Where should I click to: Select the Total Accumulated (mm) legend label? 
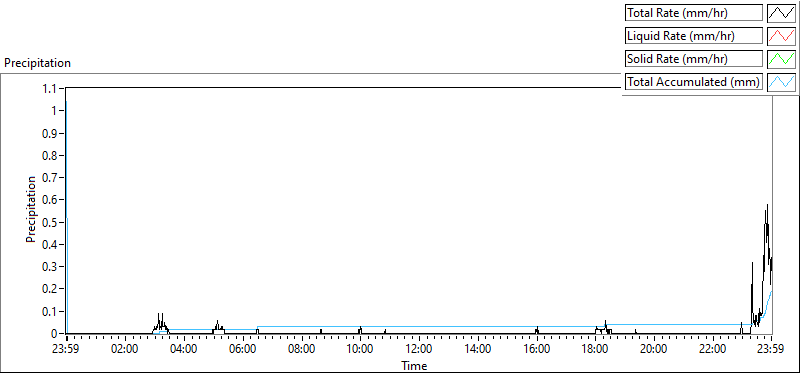coord(693,82)
